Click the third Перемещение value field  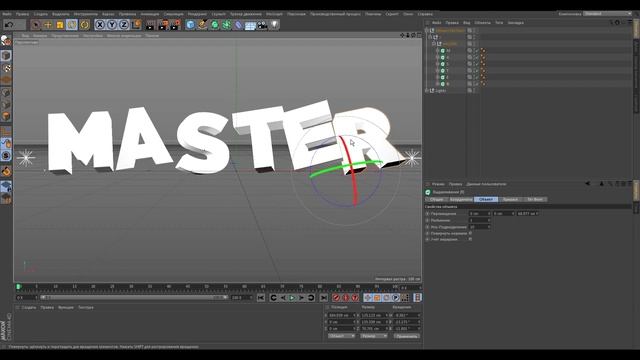[527, 213]
